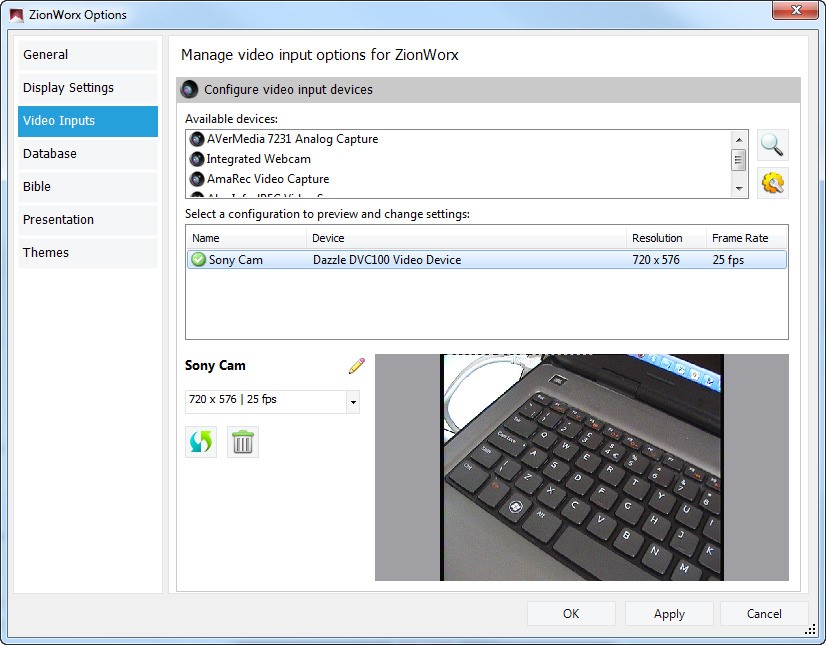Open the 720 x 576 resolution dropdown
The image size is (826, 645).
(352, 402)
